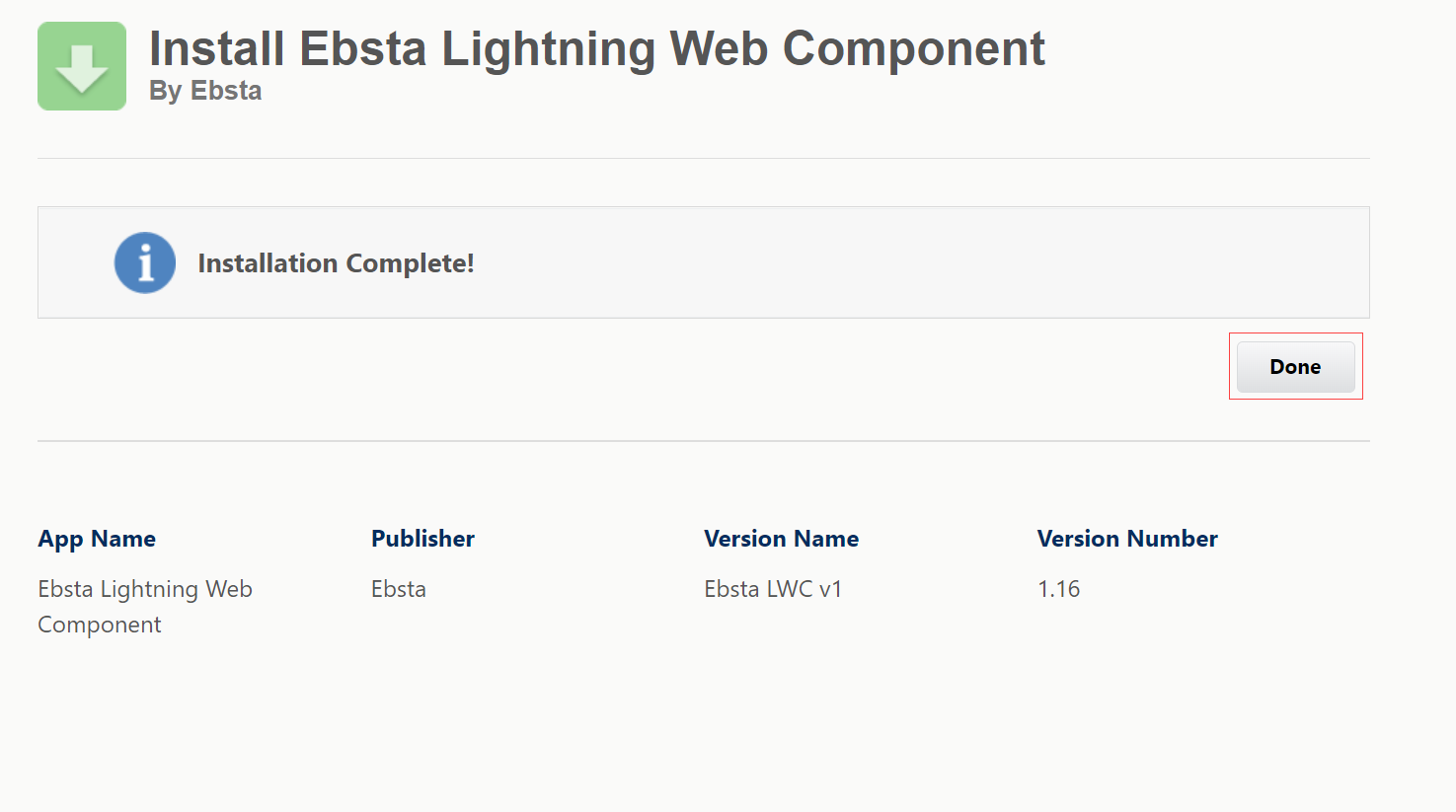Select the Installation Complete message text
Image resolution: width=1456 pixels, height=812 pixels.
336,262
